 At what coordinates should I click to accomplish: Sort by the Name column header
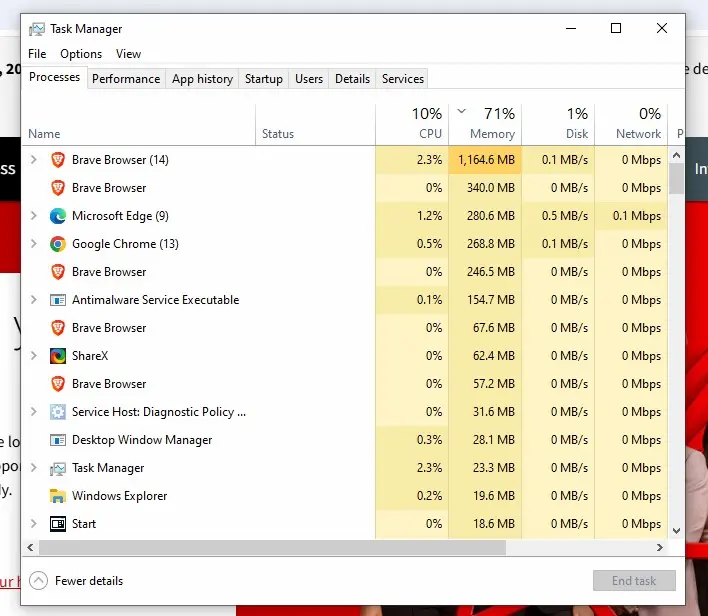pyautogui.click(x=138, y=125)
